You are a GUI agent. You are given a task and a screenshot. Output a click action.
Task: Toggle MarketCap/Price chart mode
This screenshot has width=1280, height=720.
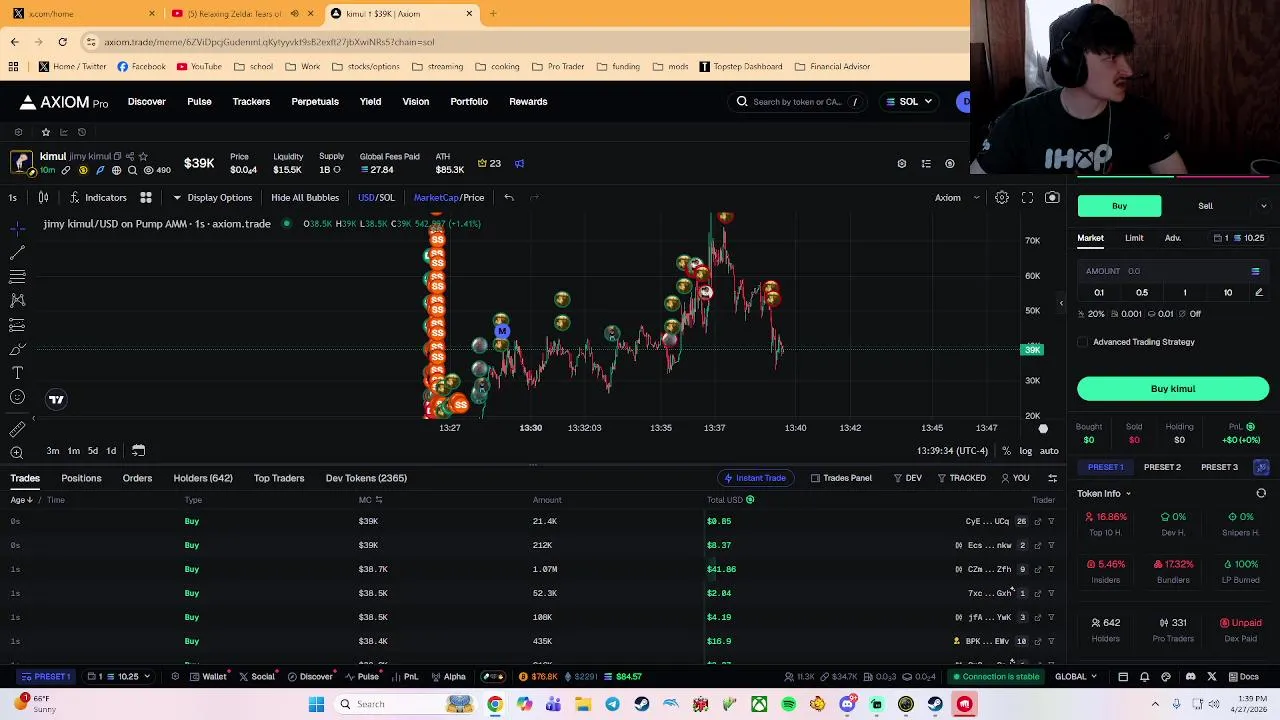449,197
